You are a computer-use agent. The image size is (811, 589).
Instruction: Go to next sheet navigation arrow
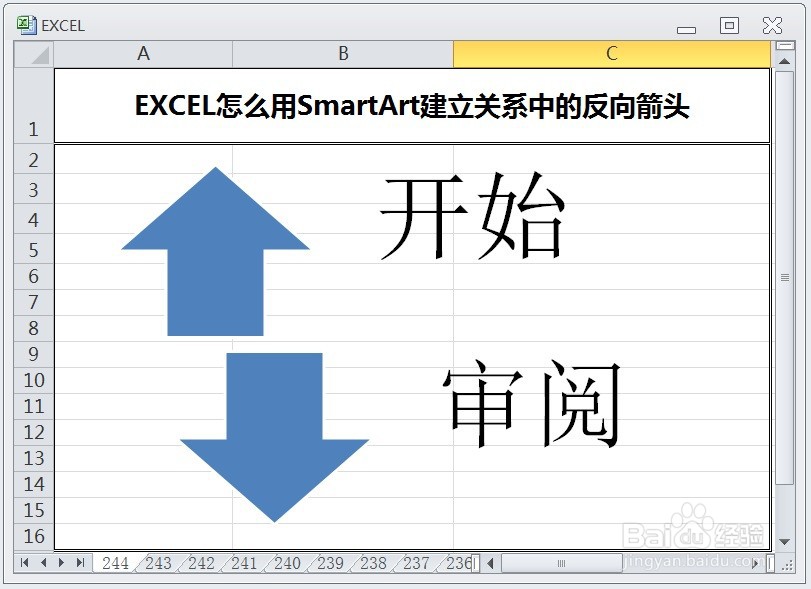[x=62, y=563]
